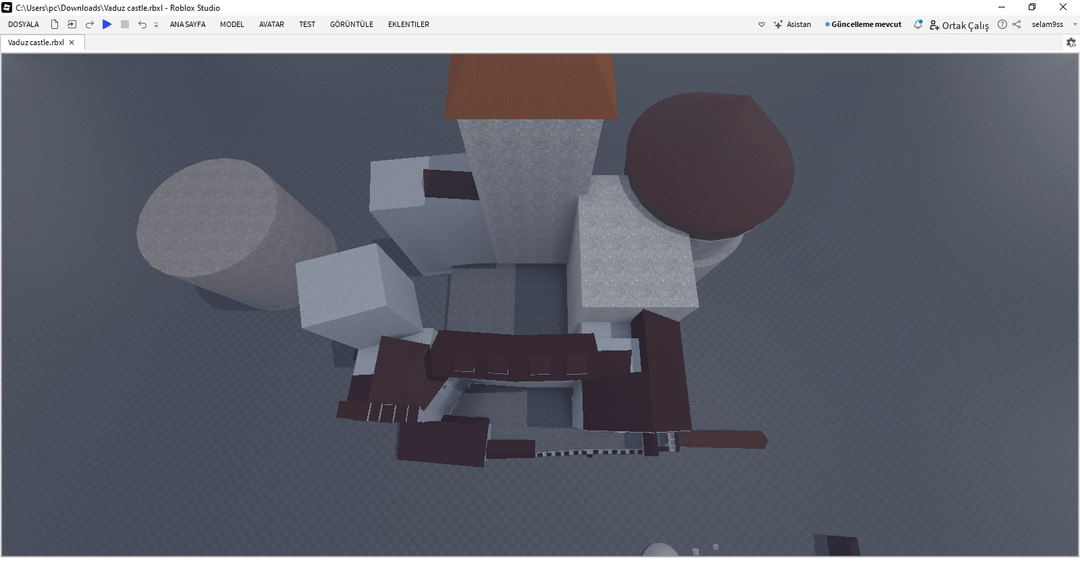
Task: Expand the quick access toolbar dropdown
Action: (156, 25)
